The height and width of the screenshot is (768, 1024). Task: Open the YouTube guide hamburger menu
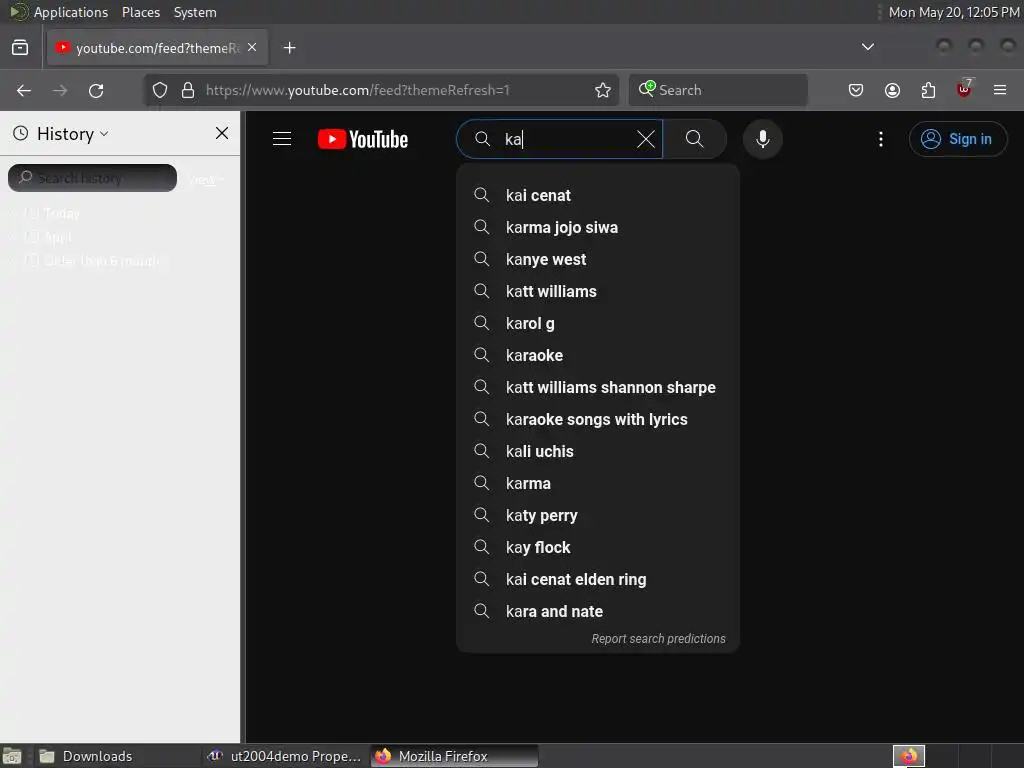(x=282, y=139)
